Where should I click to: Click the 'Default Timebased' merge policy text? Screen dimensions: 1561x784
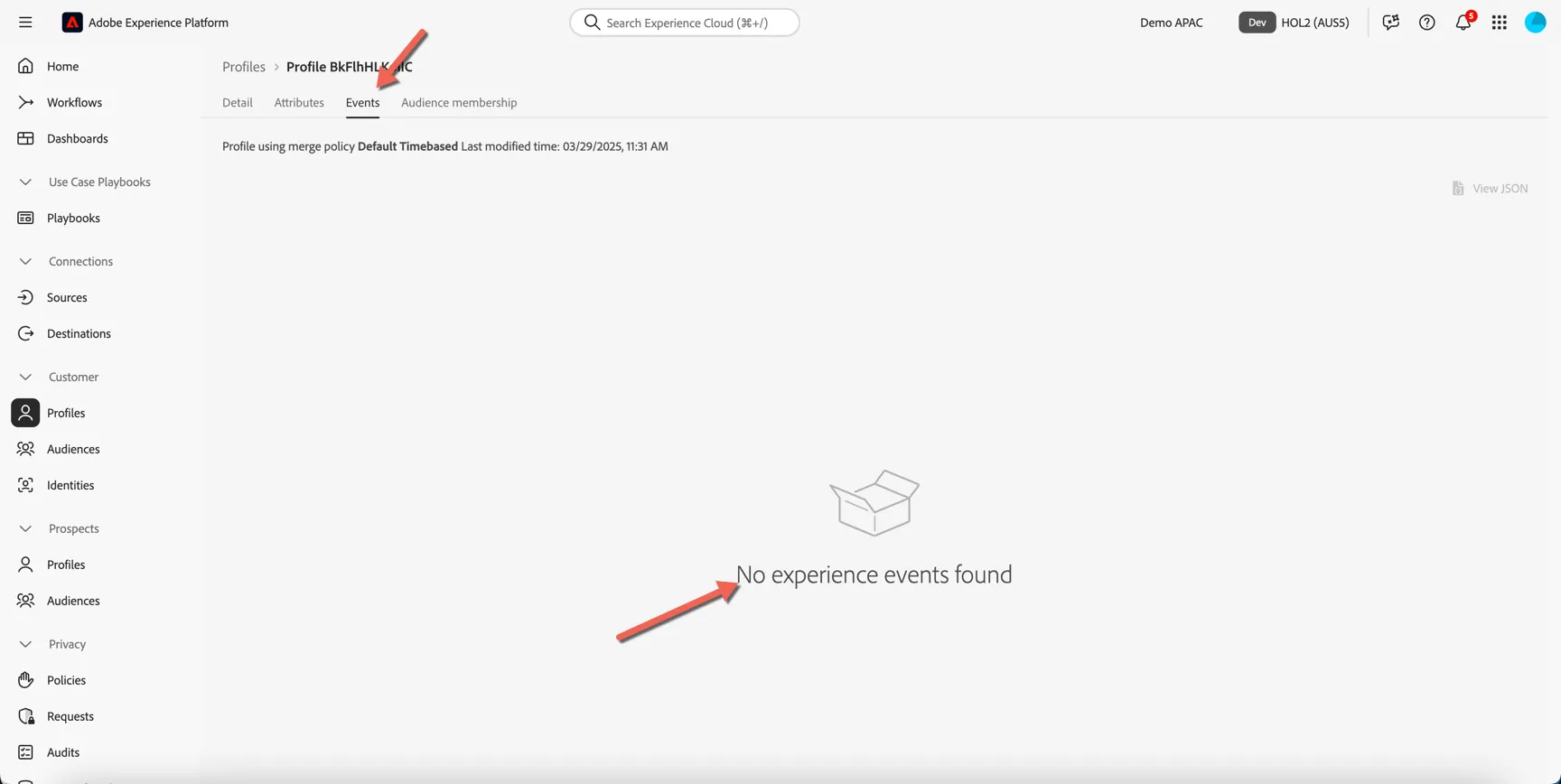click(407, 146)
